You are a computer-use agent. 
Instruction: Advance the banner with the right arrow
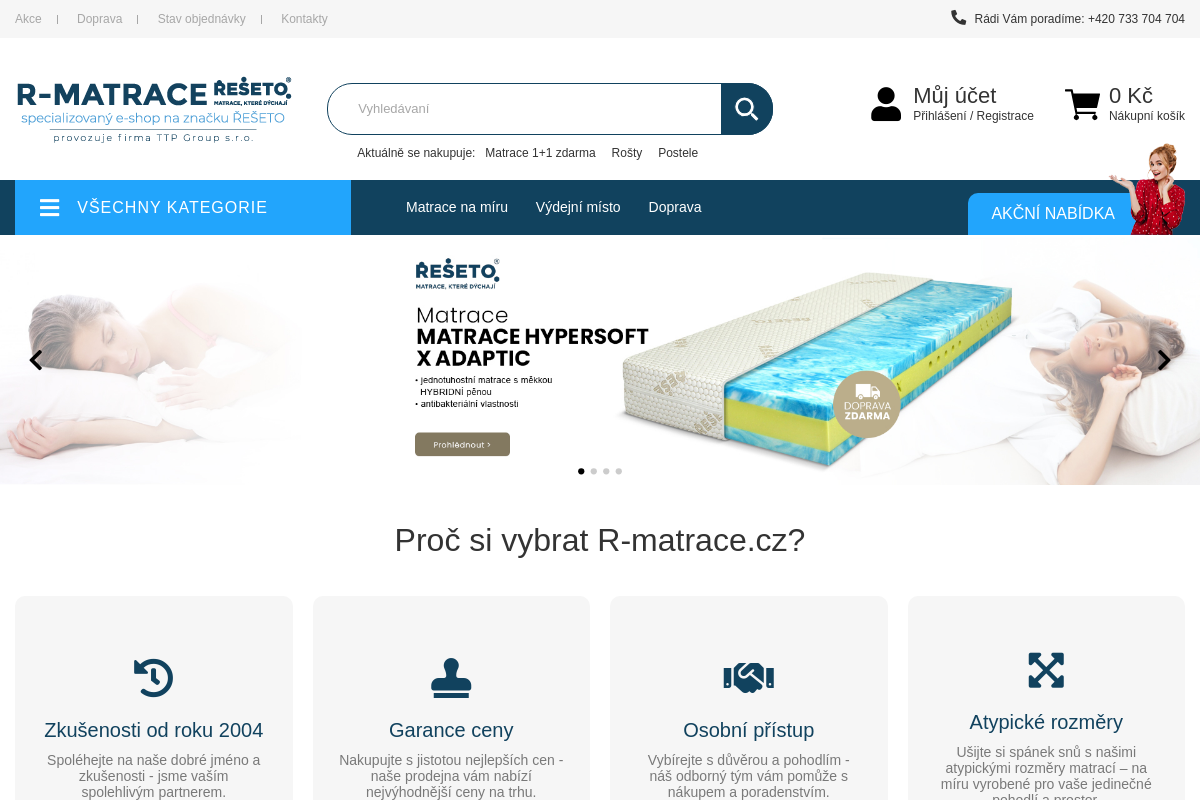click(x=1164, y=360)
